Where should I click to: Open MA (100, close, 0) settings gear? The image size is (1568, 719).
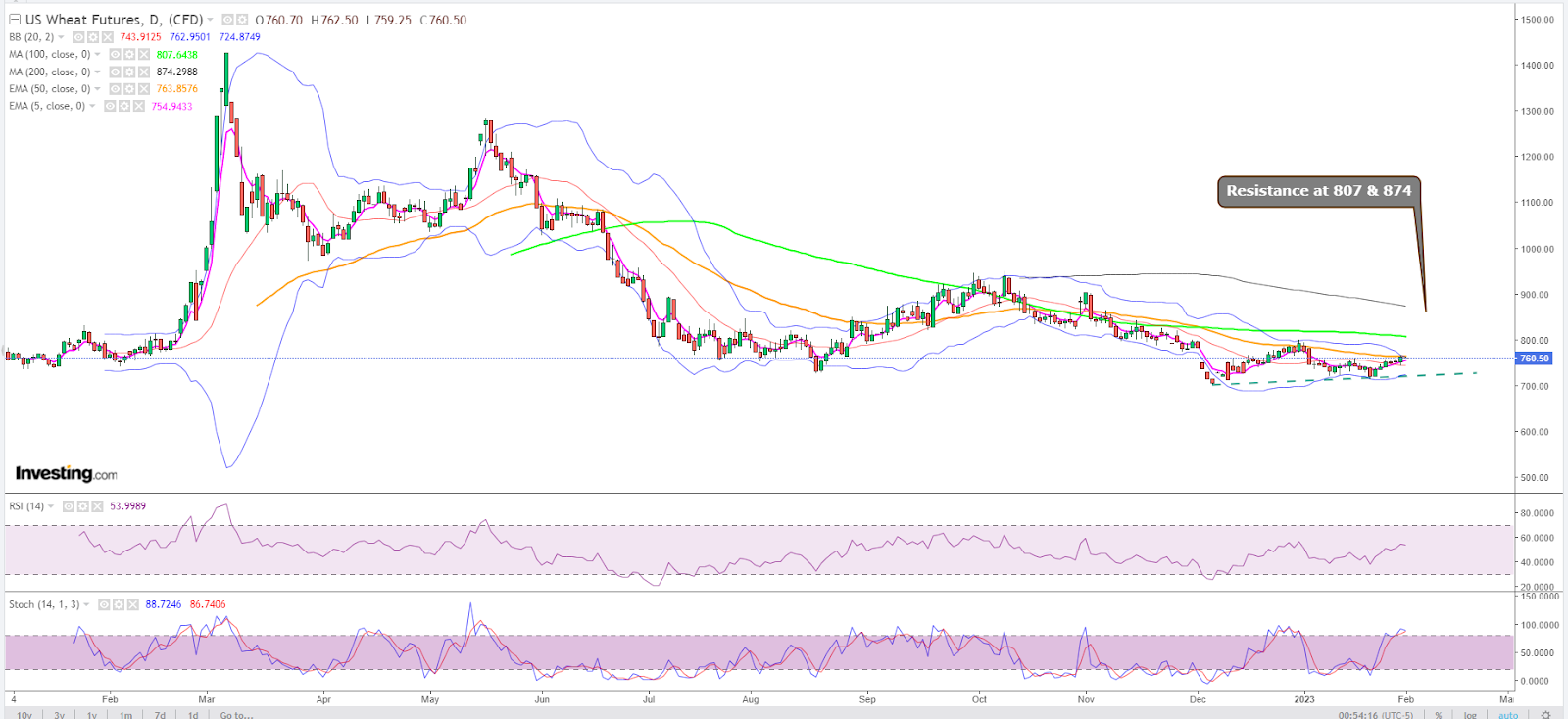129,55
